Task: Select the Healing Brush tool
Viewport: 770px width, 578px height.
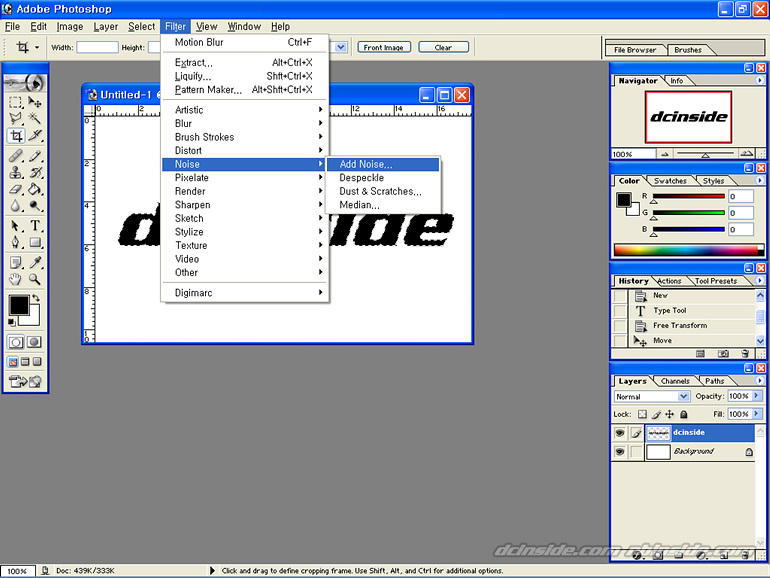Action: click(x=15, y=156)
